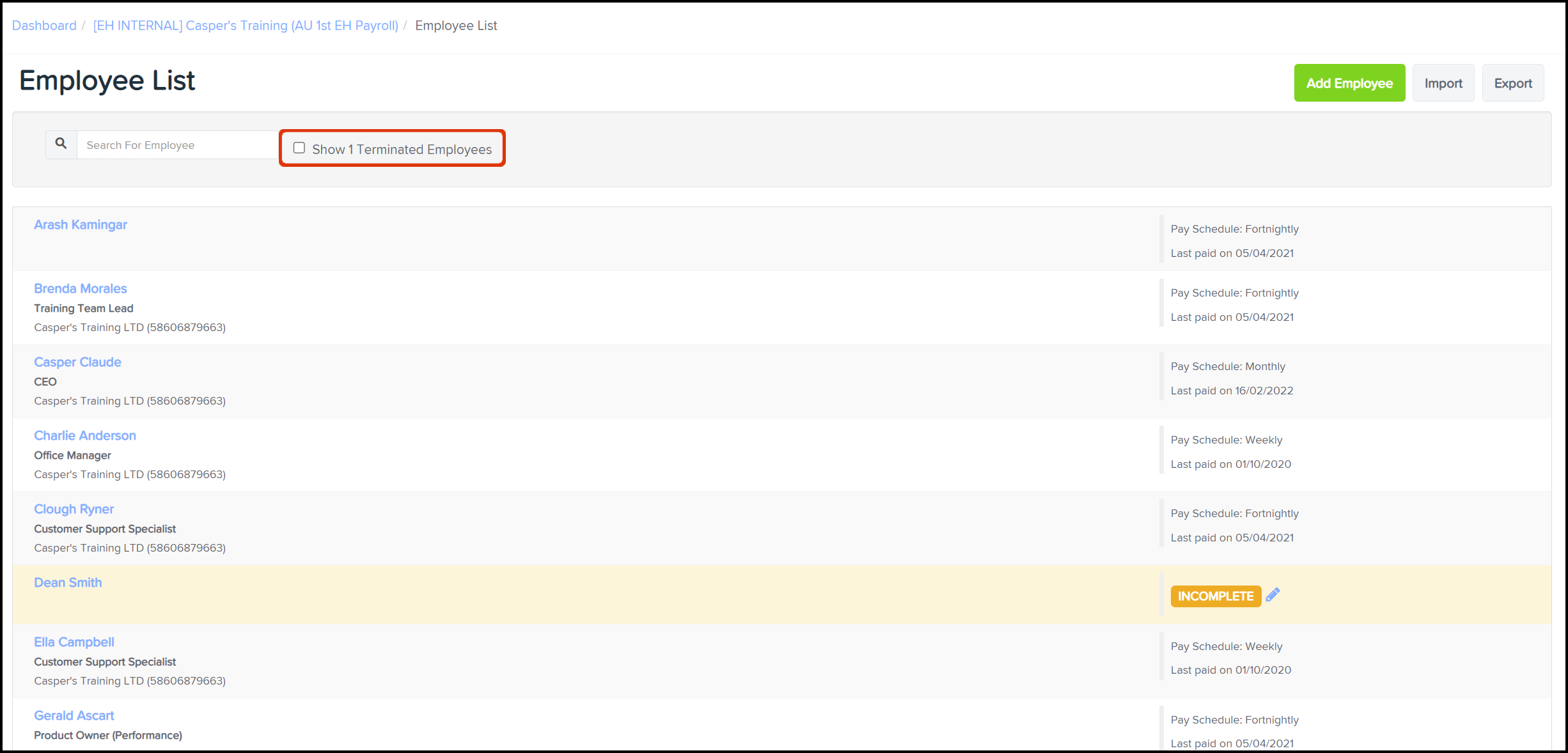1568x753 pixels.
Task: Open Brenda Morales employee record
Action: coord(81,289)
